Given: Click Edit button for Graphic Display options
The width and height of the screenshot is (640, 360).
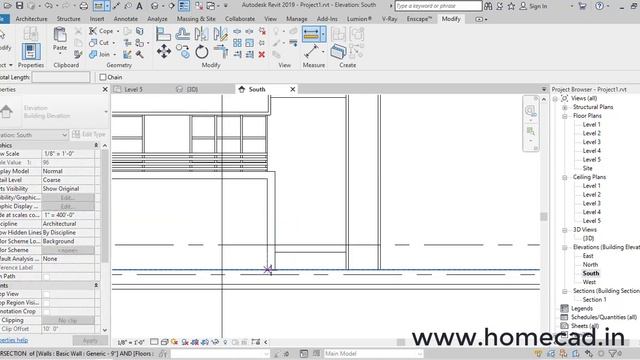Looking at the screenshot, I should (68, 206).
